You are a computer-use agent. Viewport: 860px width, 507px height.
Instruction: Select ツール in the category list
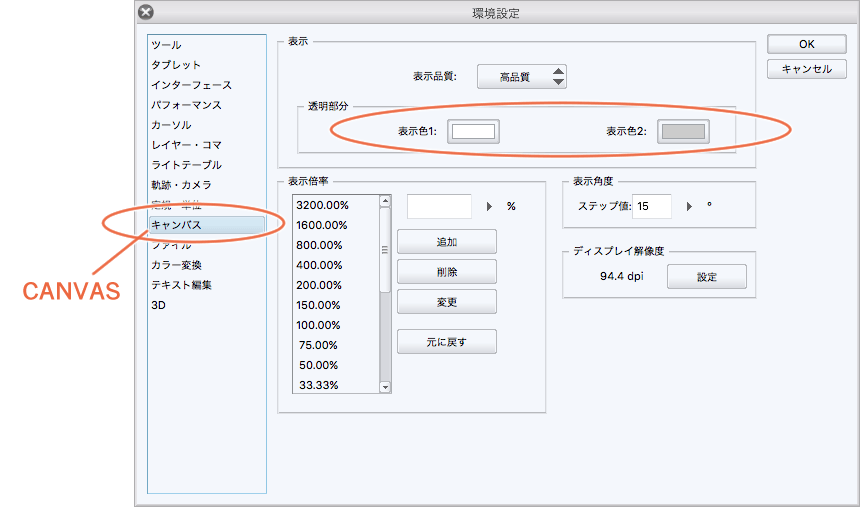(166, 45)
